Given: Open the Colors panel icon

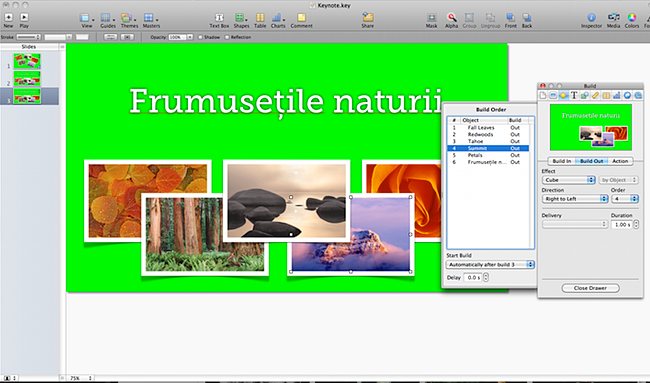Looking at the screenshot, I should click(632, 17).
